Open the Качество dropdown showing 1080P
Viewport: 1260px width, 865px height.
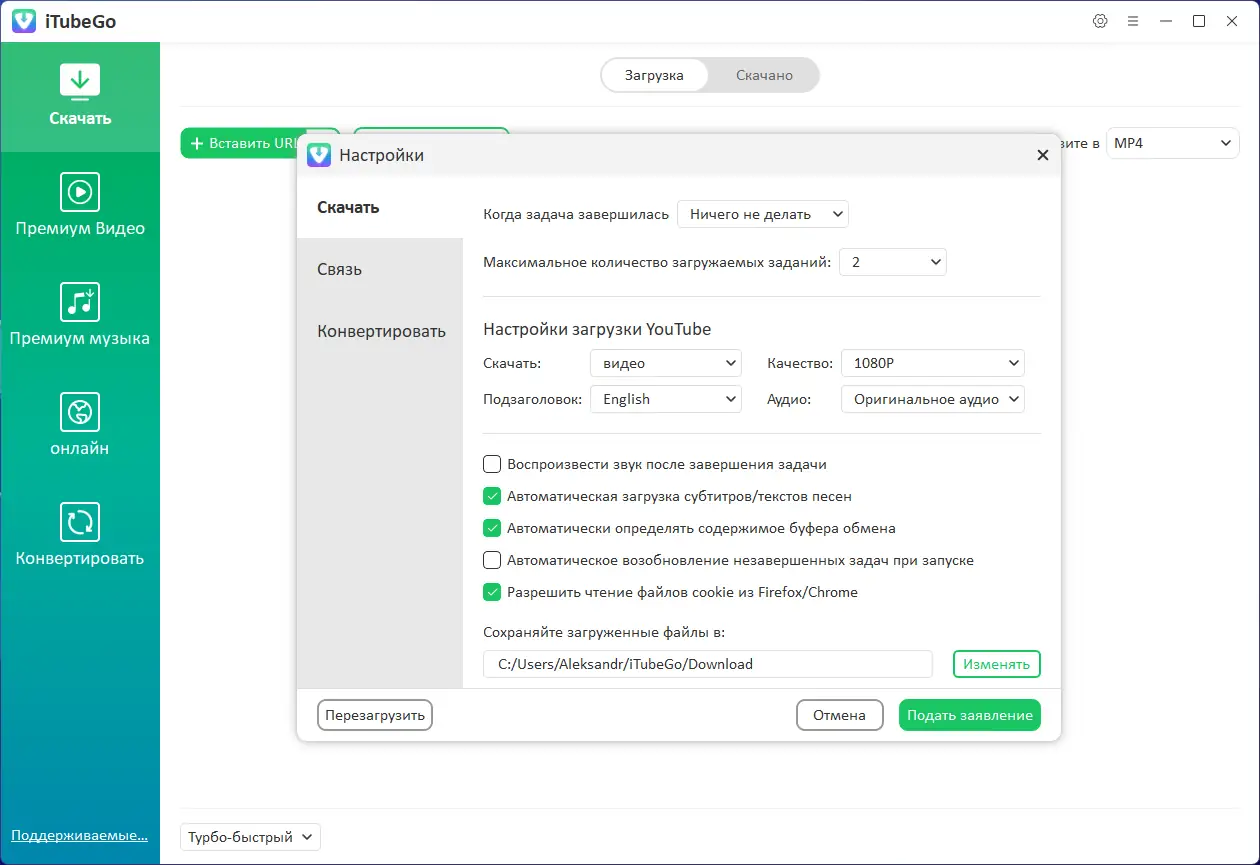tap(933, 363)
